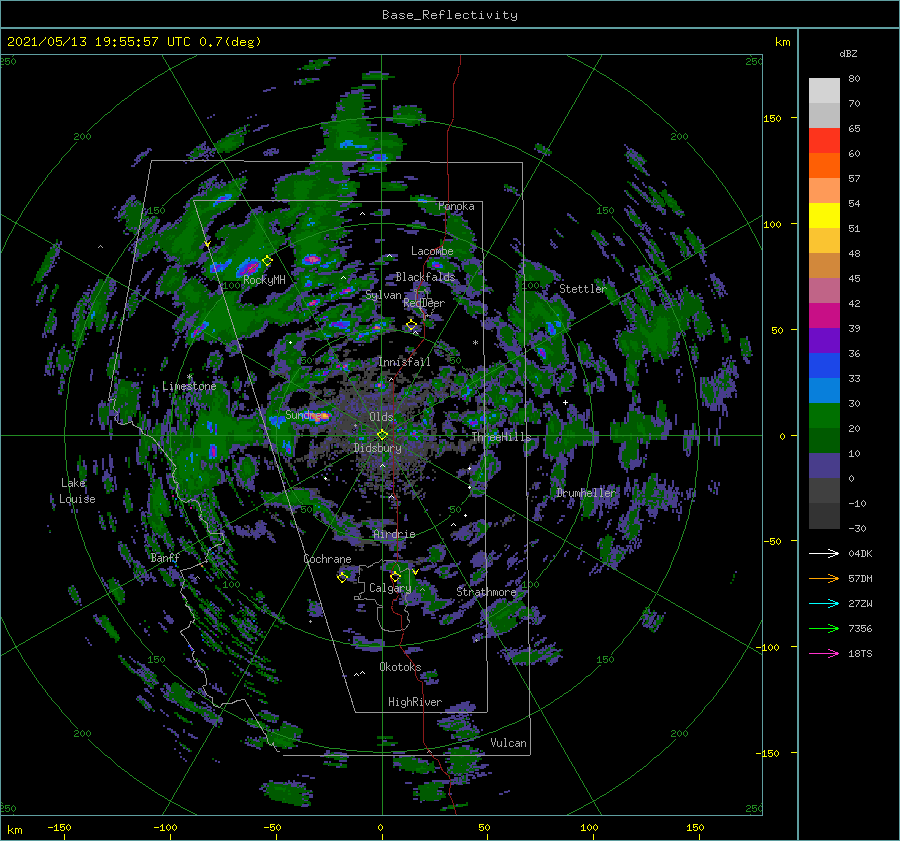The width and height of the screenshot is (900, 841).
Task: Click the timestamp 2021/05/13 19:55:57 UTC
Action: click(99, 42)
